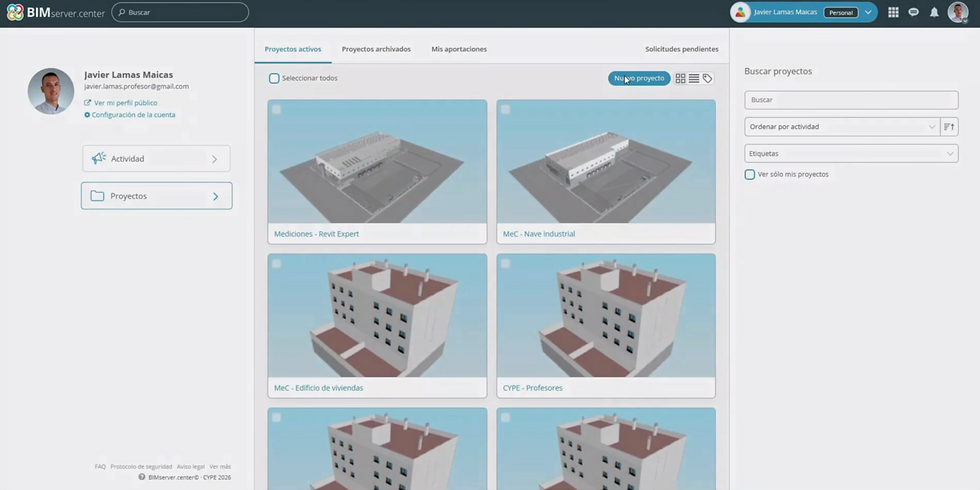980x490 pixels.
Task: Open Ver mi perfil público link
Action: click(x=126, y=103)
